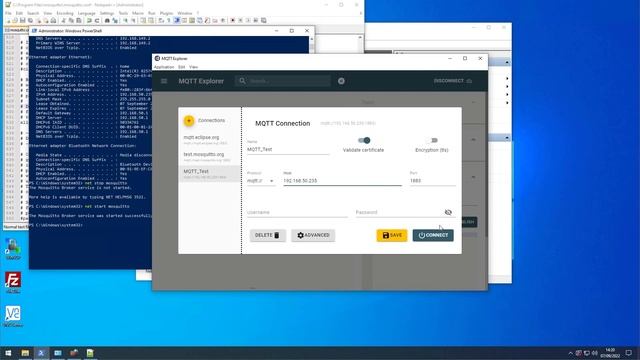Open MQTT Explorer hamburger menu
Image resolution: width=640 pixels, height=360 pixels.
(164, 81)
